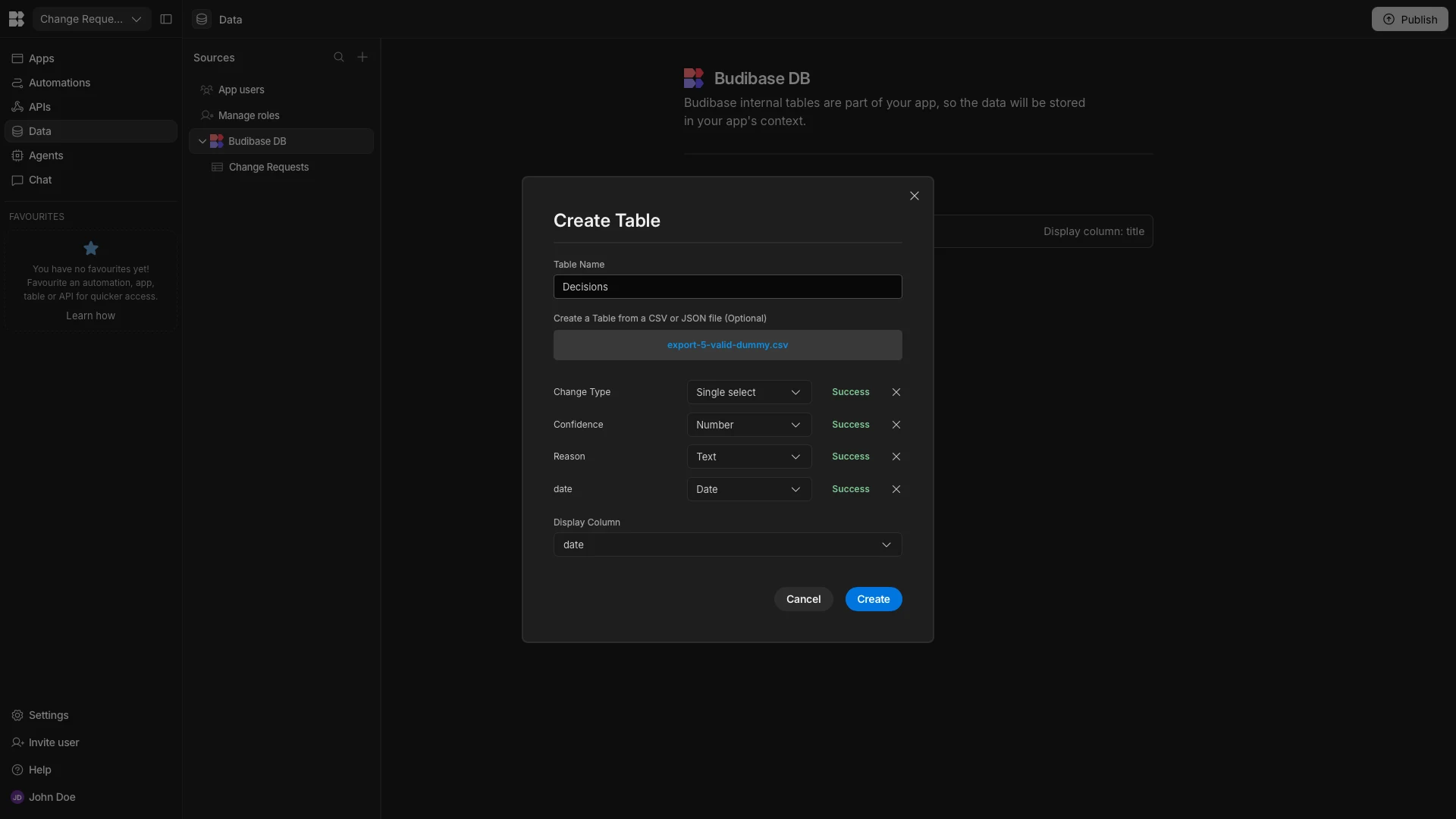
Task: Open Display Column dropdown
Action: [x=727, y=544]
